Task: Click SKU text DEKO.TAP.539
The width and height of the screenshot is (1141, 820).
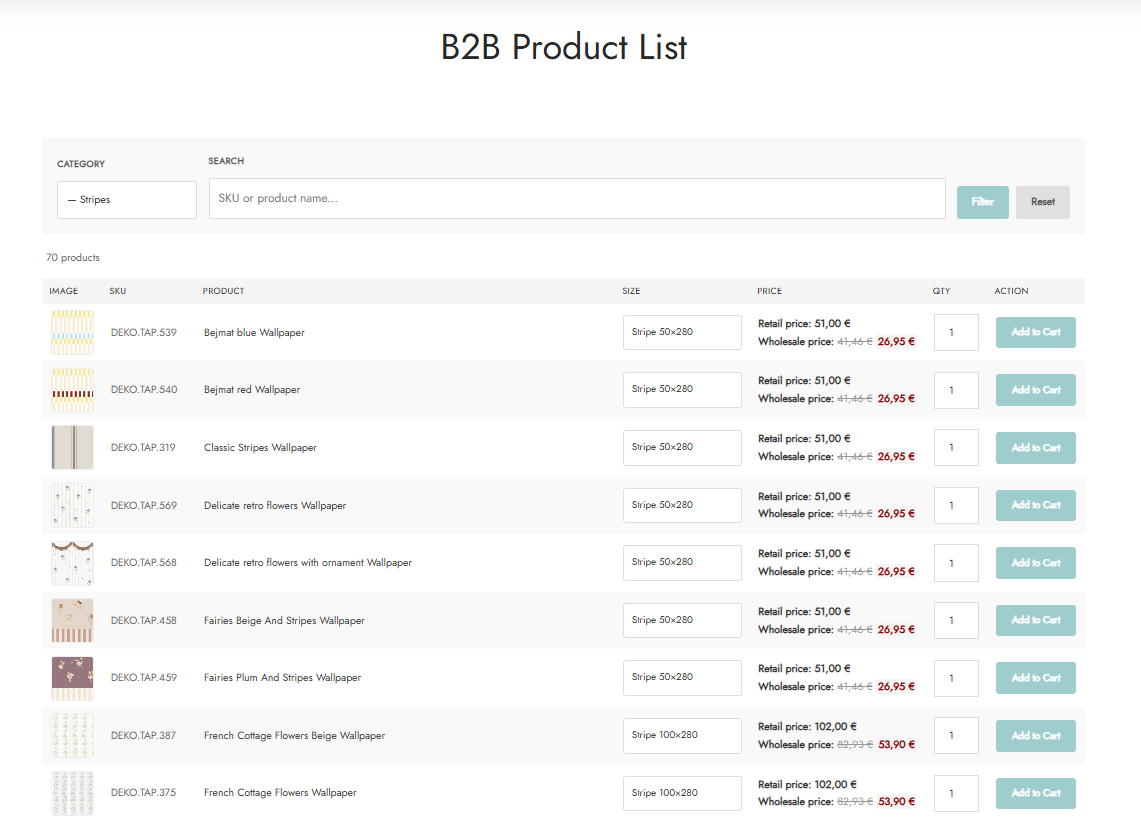Action: [143, 333]
